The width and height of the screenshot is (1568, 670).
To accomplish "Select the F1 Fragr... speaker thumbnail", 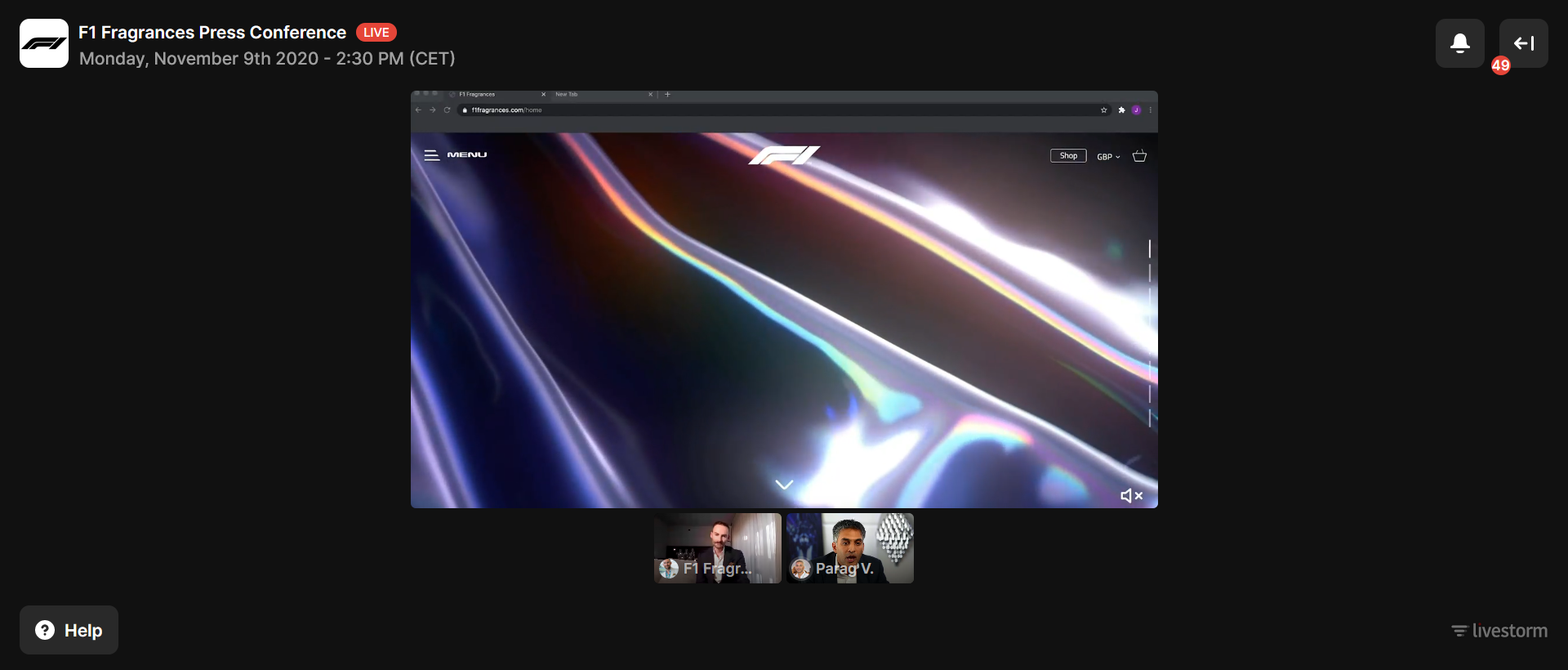I will pyautogui.click(x=718, y=548).
